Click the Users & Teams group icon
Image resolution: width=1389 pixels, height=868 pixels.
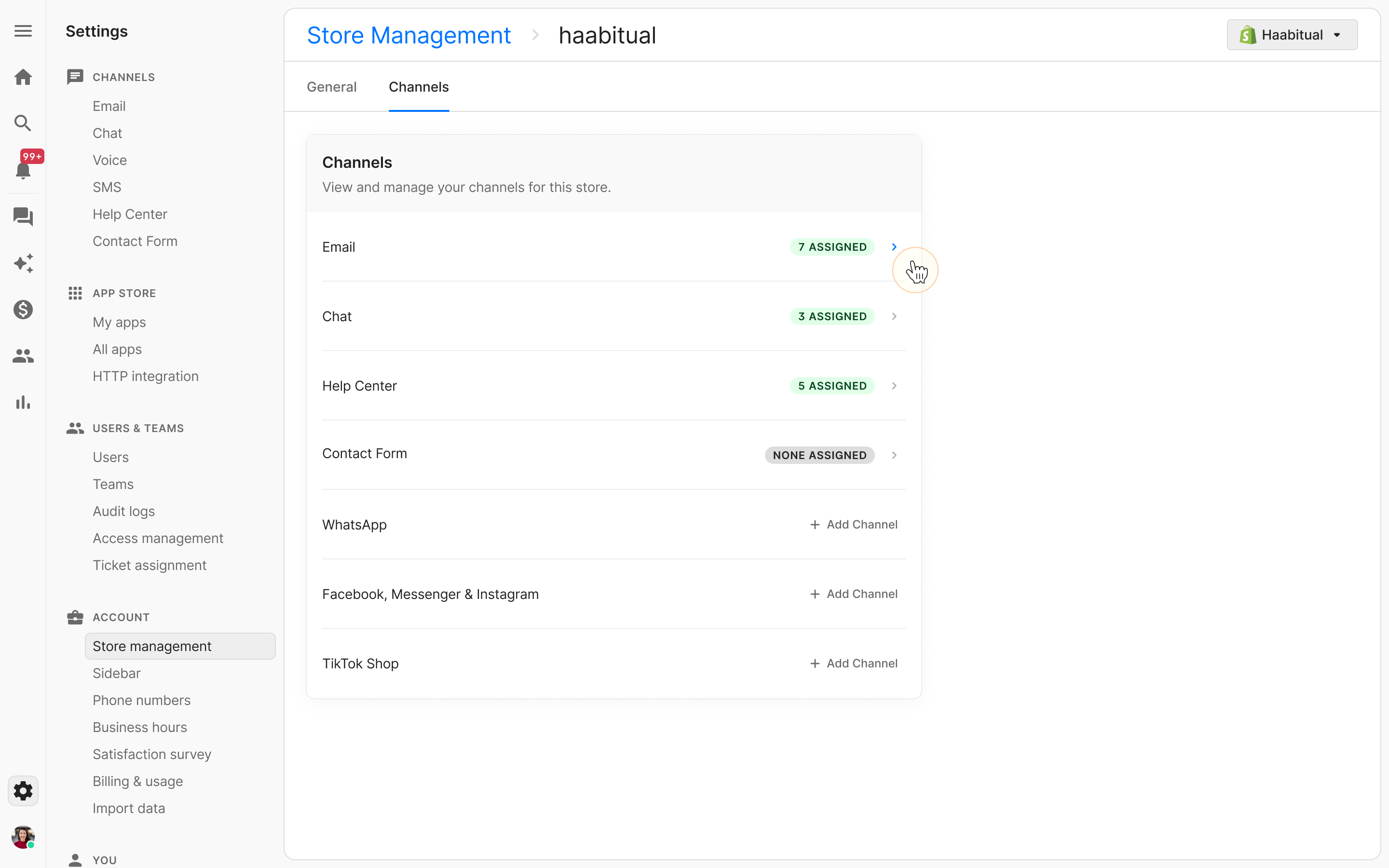[x=75, y=428]
